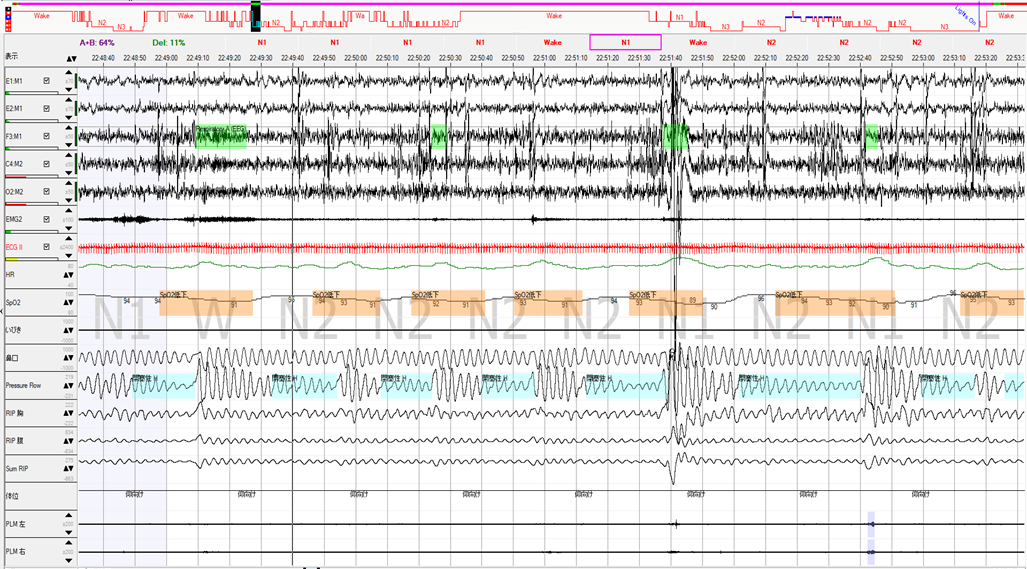
Task: Click the up arrow for E2:M1 channel
Action: click(69, 100)
